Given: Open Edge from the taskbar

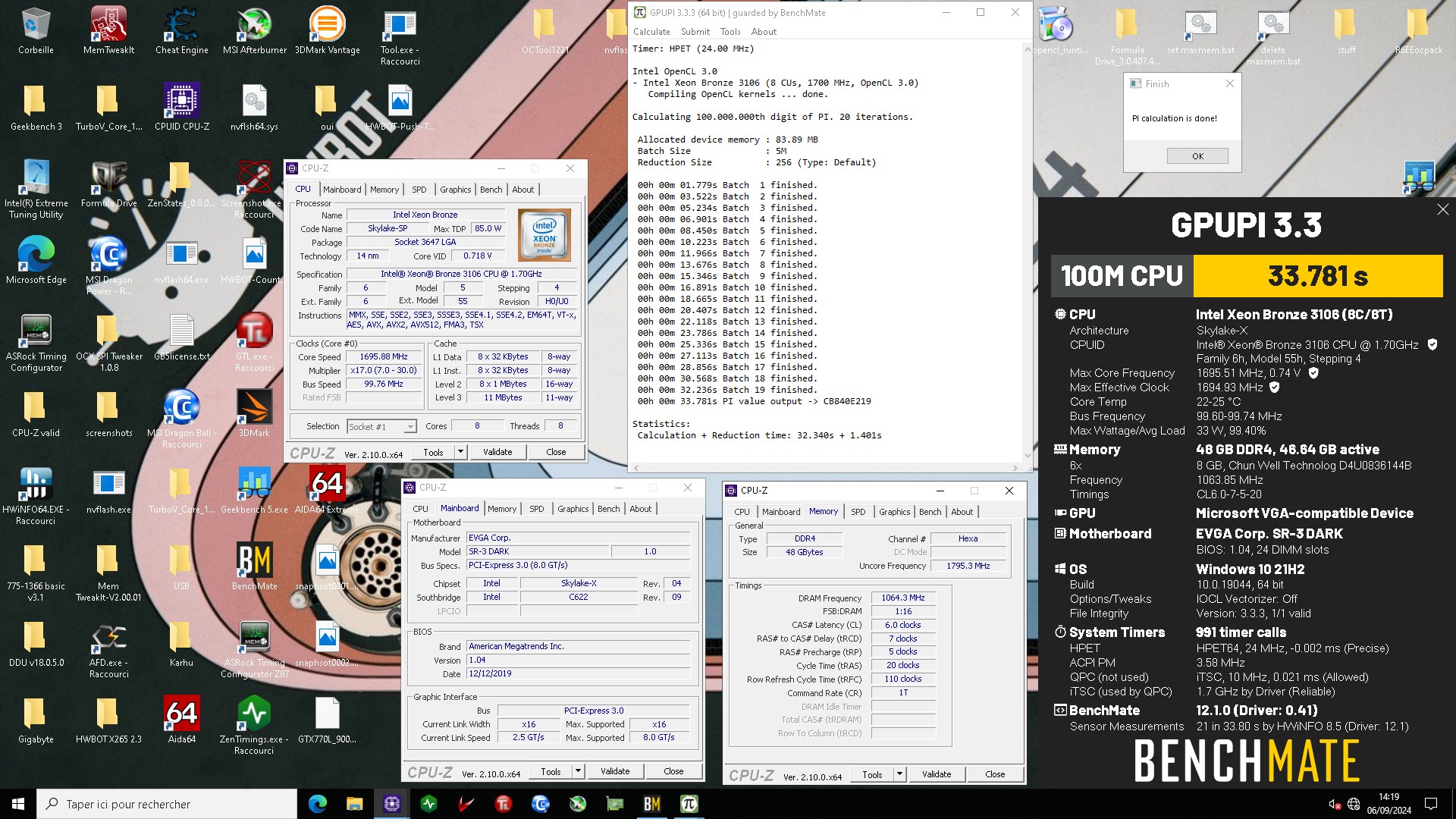Looking at the screenshot, I should click(x=318, y=804).
